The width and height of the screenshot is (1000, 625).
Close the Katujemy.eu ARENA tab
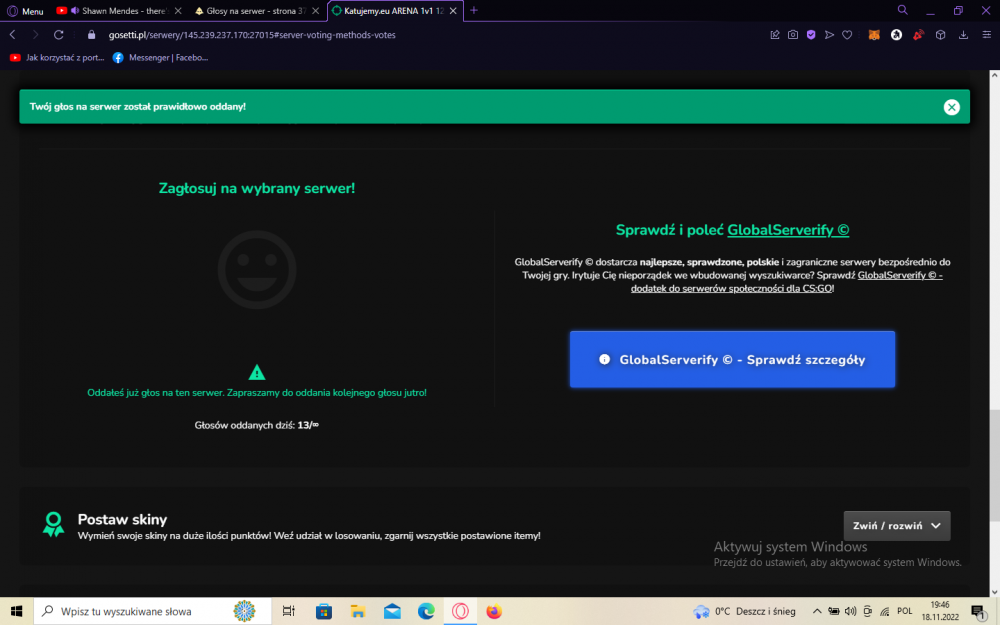click(453, 11)
